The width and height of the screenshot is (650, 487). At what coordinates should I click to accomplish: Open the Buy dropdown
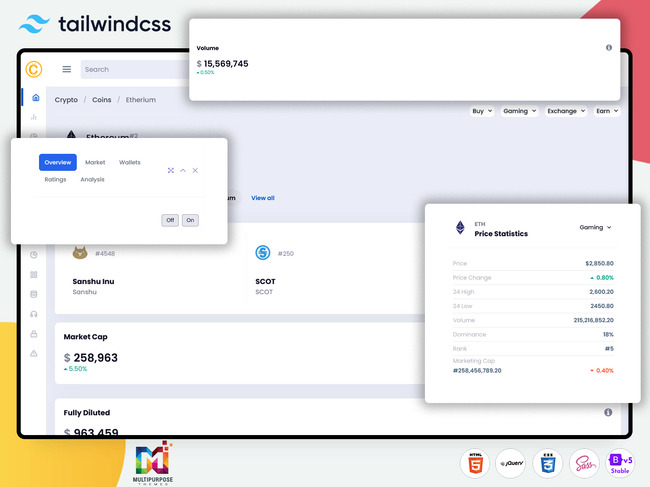click(x=482, y=111)
